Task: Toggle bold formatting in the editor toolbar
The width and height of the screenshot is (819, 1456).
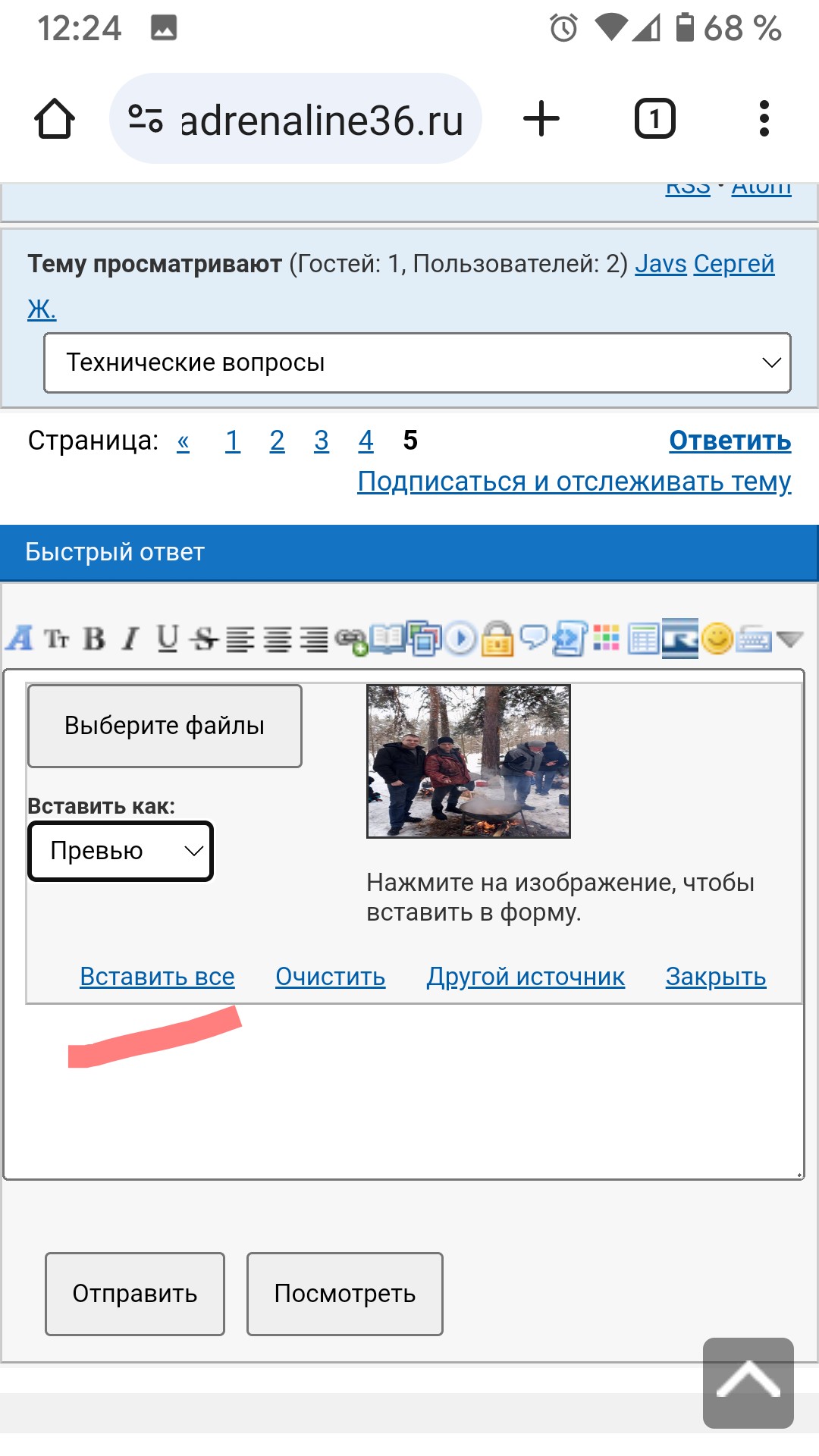Action: 94,639
